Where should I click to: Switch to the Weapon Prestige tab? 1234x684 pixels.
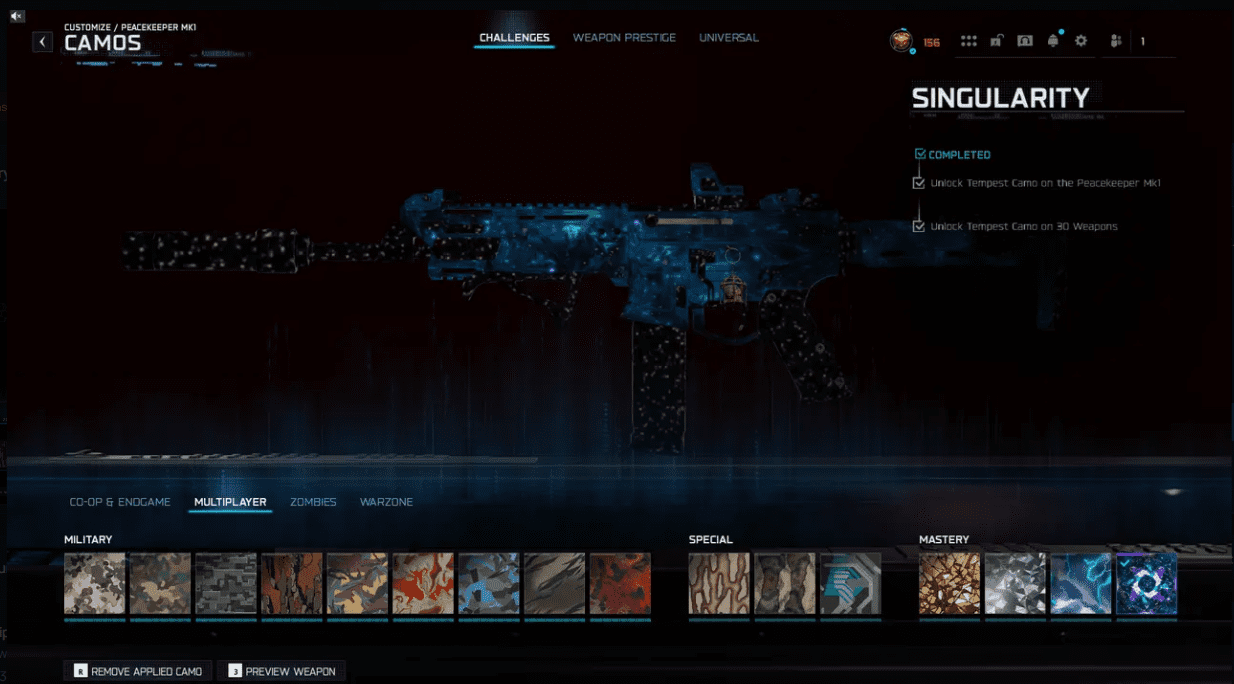pos(624,38)
